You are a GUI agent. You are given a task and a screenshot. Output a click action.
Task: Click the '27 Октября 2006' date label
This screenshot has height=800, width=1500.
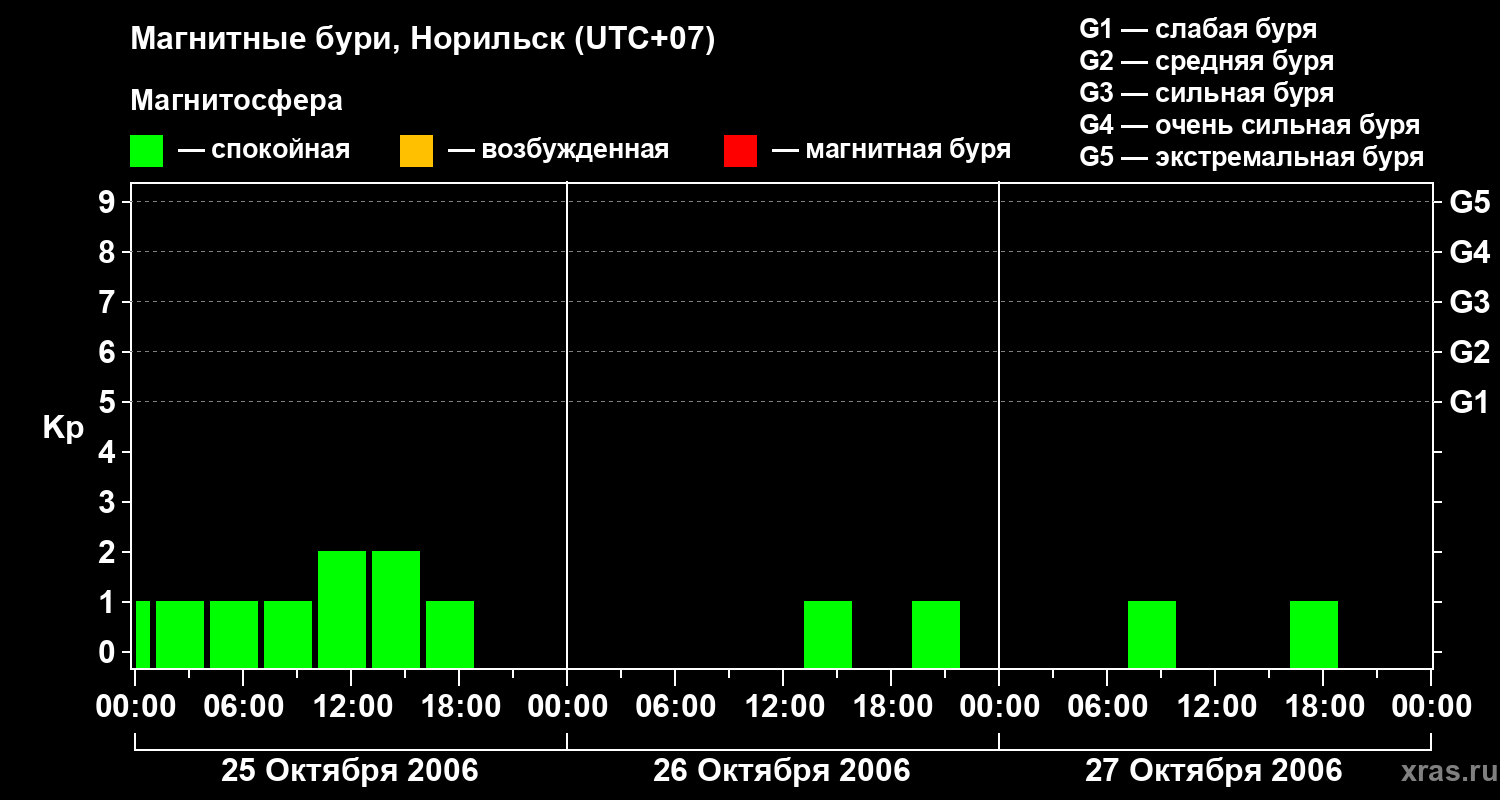1214,771
